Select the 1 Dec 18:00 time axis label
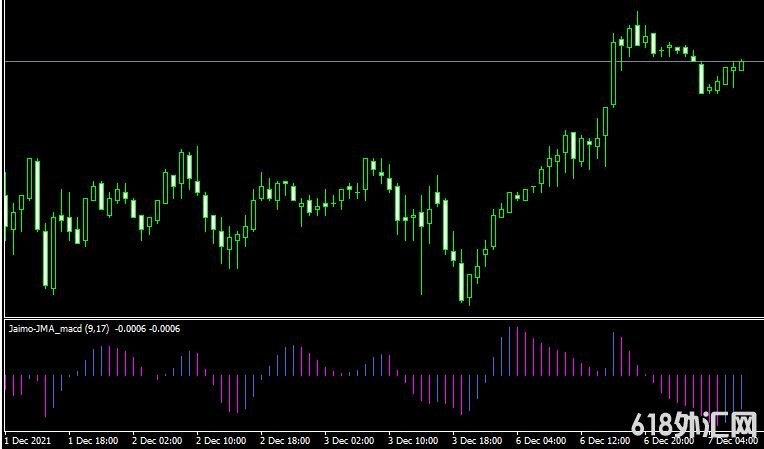 (x=93, y=441)
